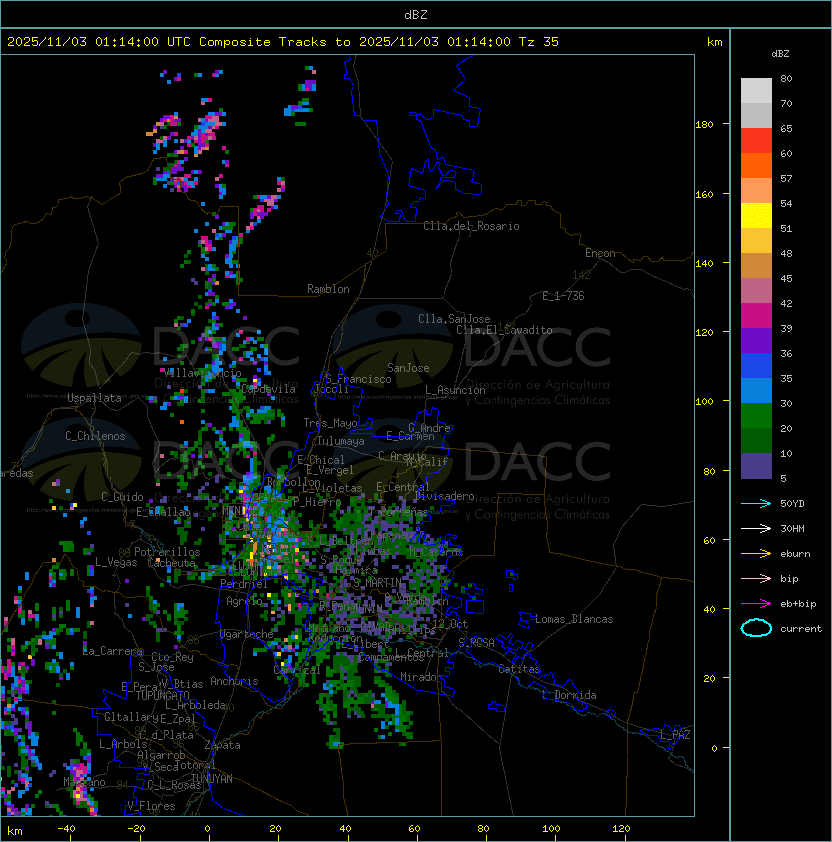Click the Encon map label
The width and height of the screenshot is (832, 842).
[600, 253]
